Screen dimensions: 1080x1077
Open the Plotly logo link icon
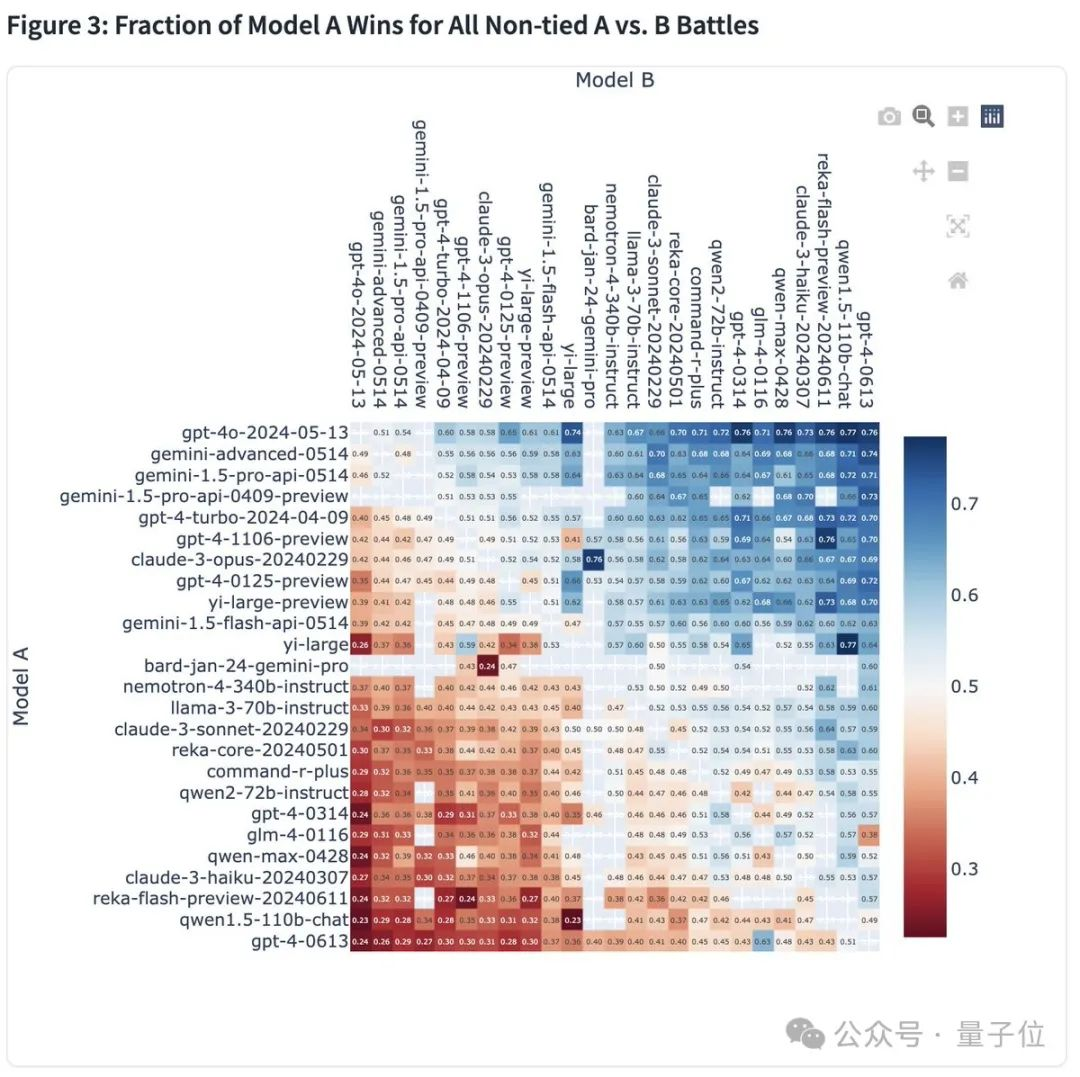[992, 116]
